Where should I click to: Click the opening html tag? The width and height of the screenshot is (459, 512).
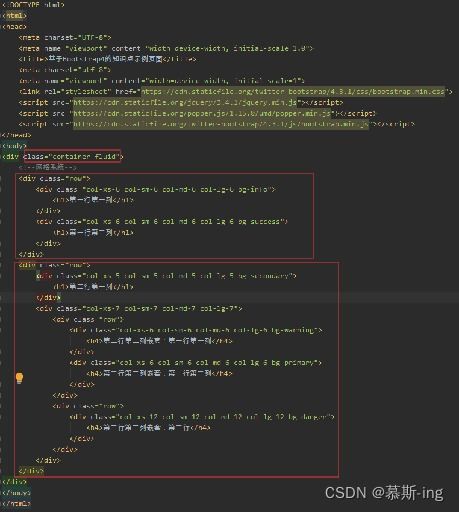(x=14, y=16)
